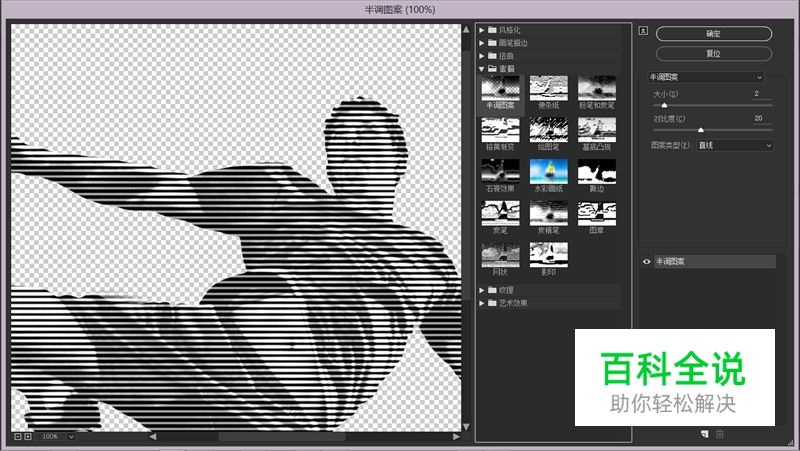Image resolution: width=800 pixels, height=451 pixels.
Task: Toggle the filter thumbnail panel collapse button
Action: pos(643,30)
